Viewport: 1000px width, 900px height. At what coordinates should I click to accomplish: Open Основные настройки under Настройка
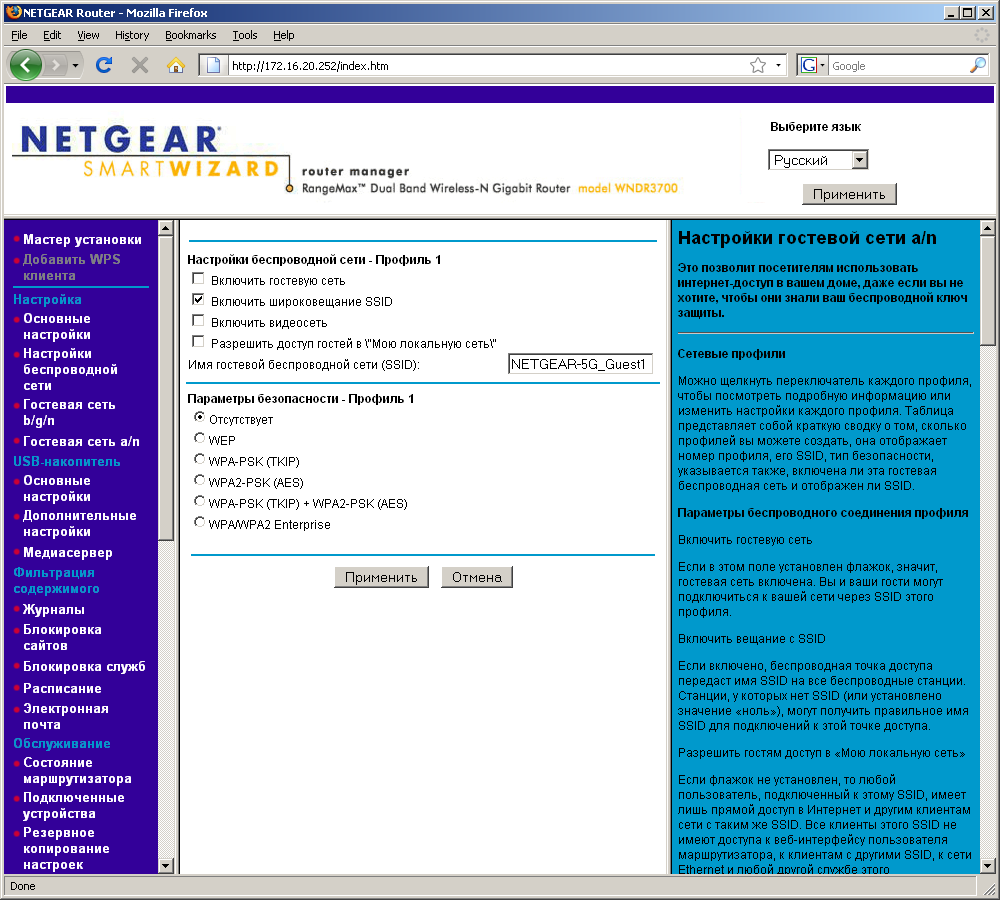57,326
